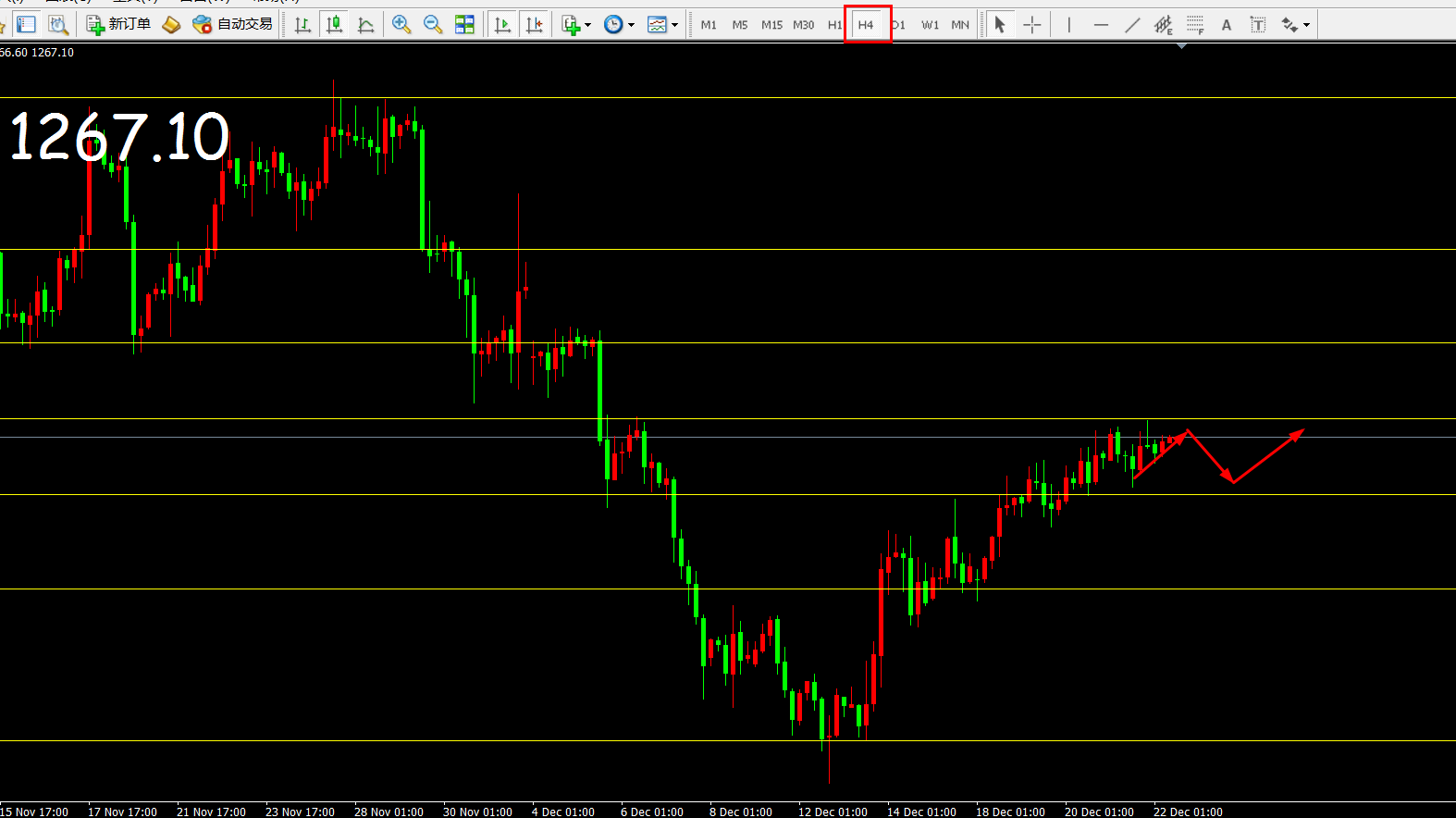Image resolution: width=1456 pixels, height=818 pixels.
Task: Select the M15 timeframe
Action: point(771,25)
